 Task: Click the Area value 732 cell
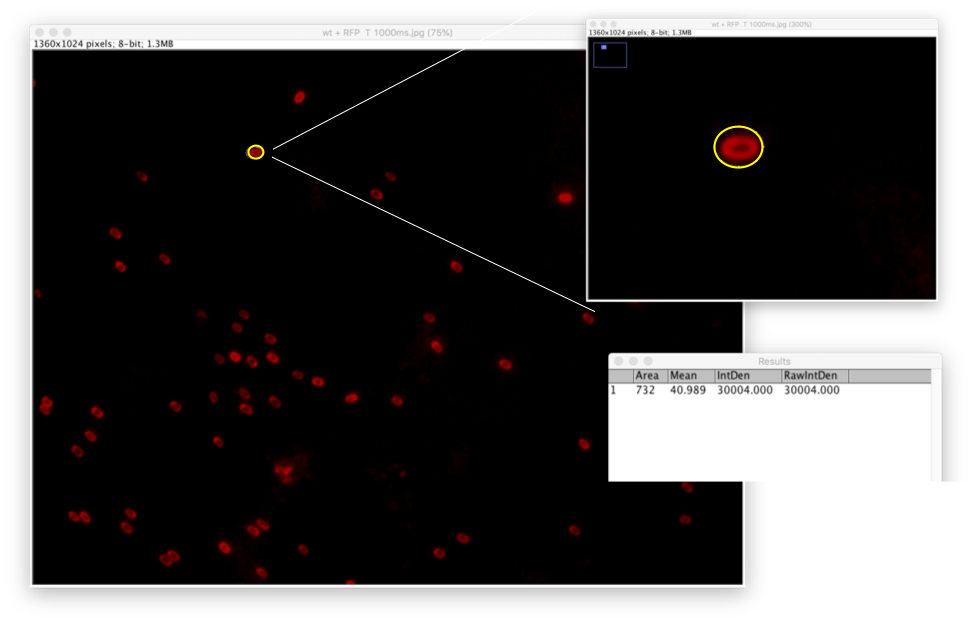[645, 390]
